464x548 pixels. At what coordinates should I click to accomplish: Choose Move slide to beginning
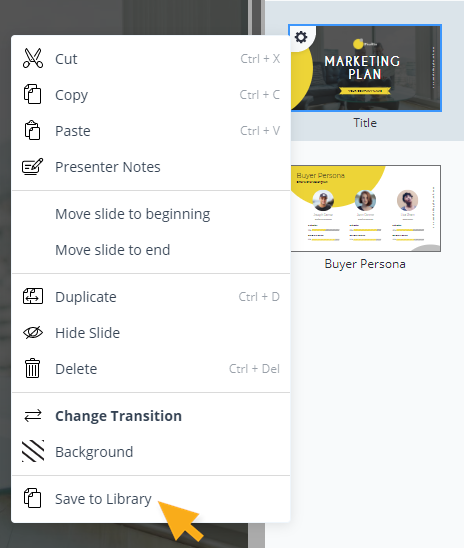point(133,214)
